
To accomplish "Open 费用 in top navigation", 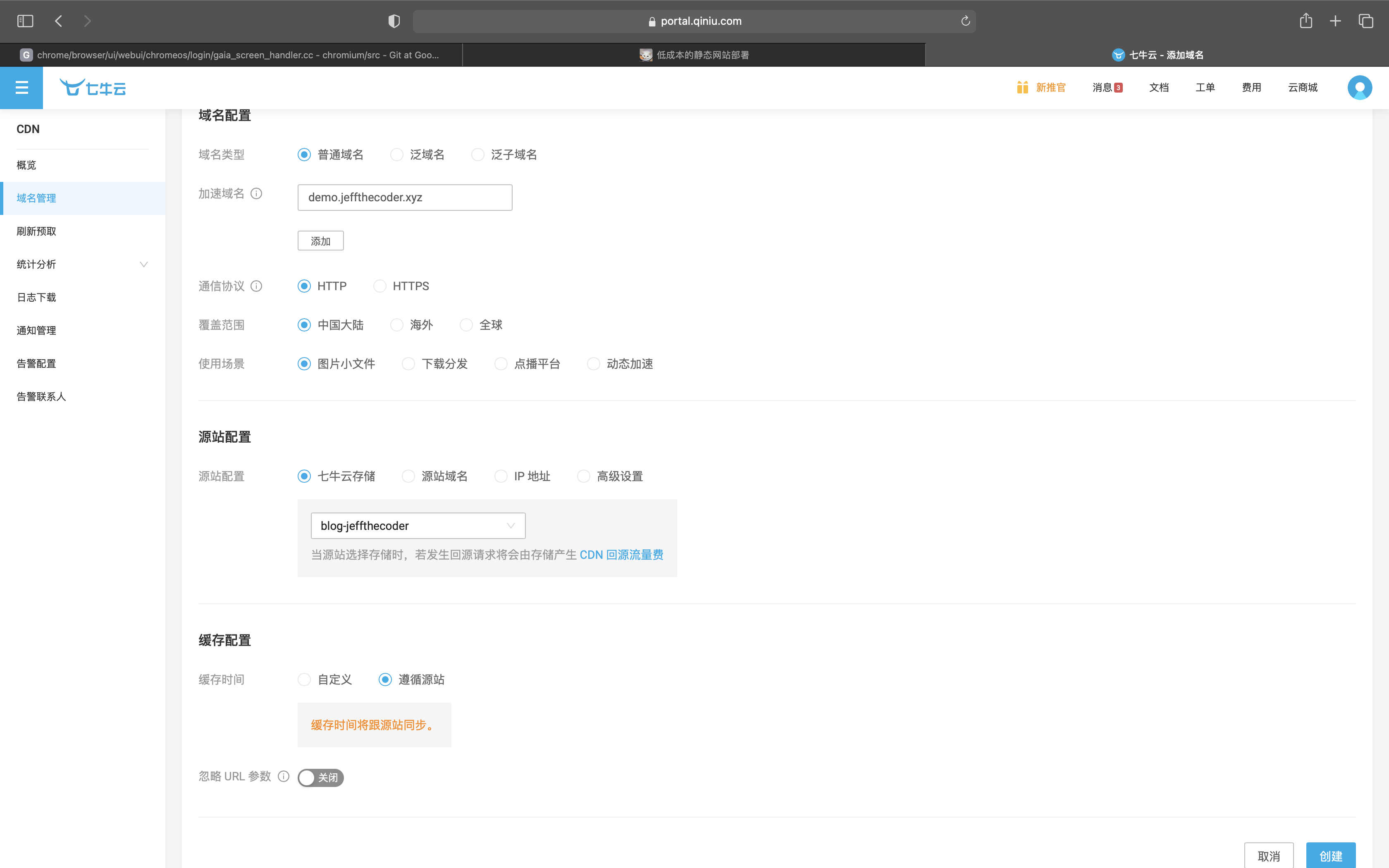I will 1251,87.
